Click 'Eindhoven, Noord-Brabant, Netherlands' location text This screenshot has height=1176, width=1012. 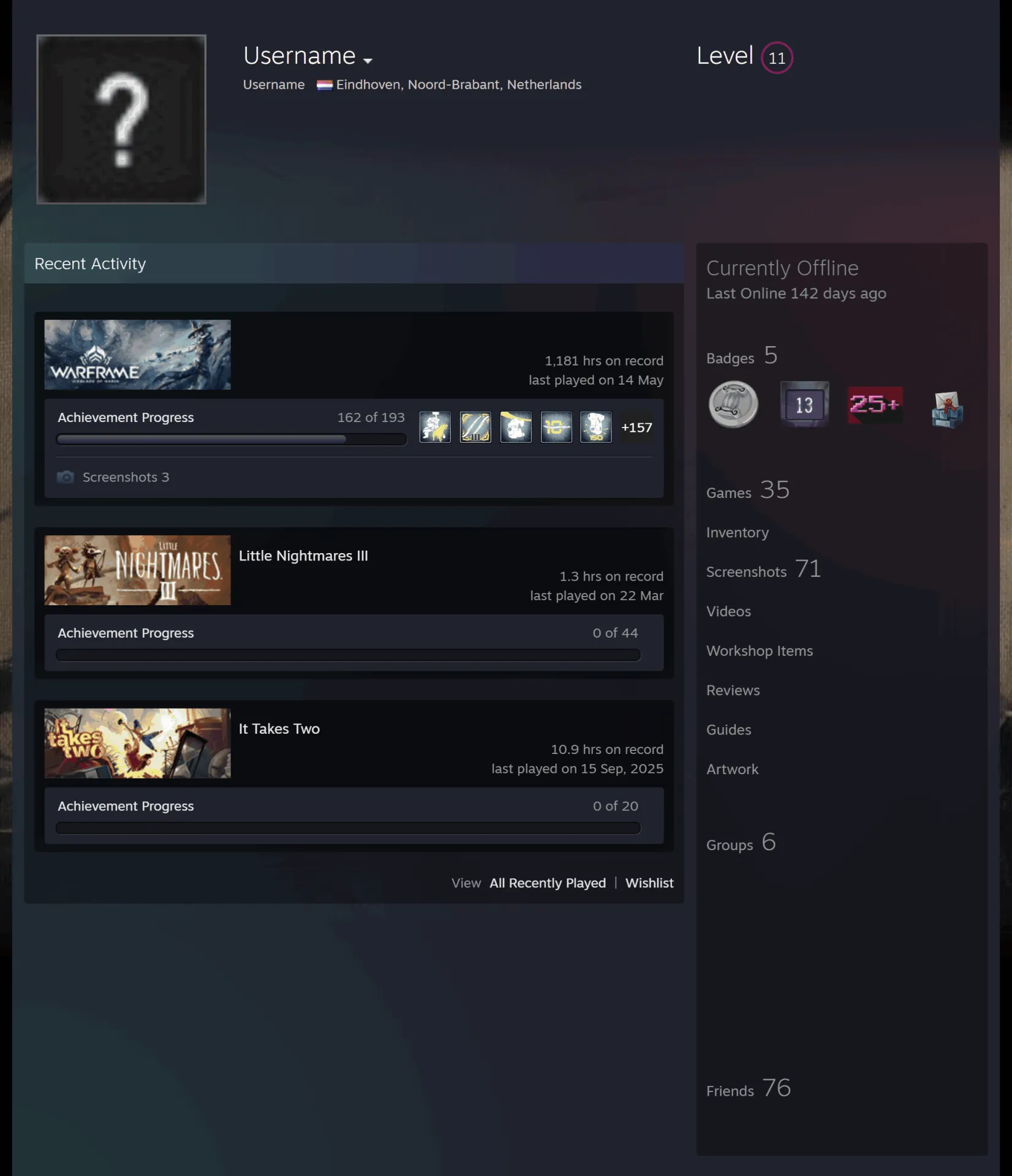pos(459,85)
